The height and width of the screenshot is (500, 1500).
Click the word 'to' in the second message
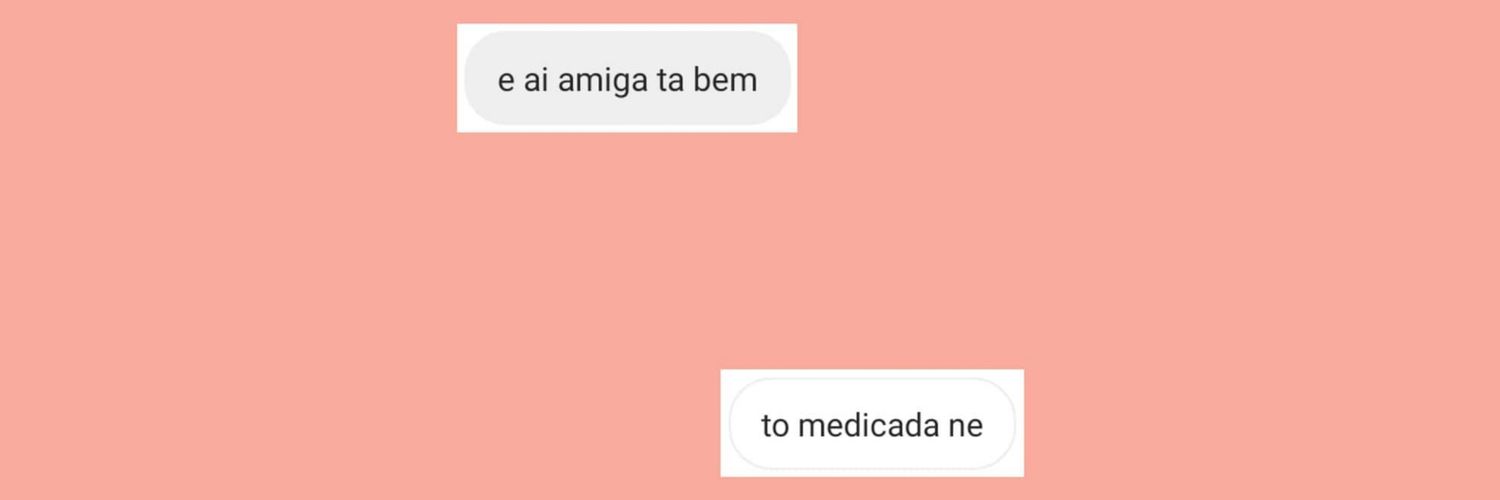click(x=775, y=427)
